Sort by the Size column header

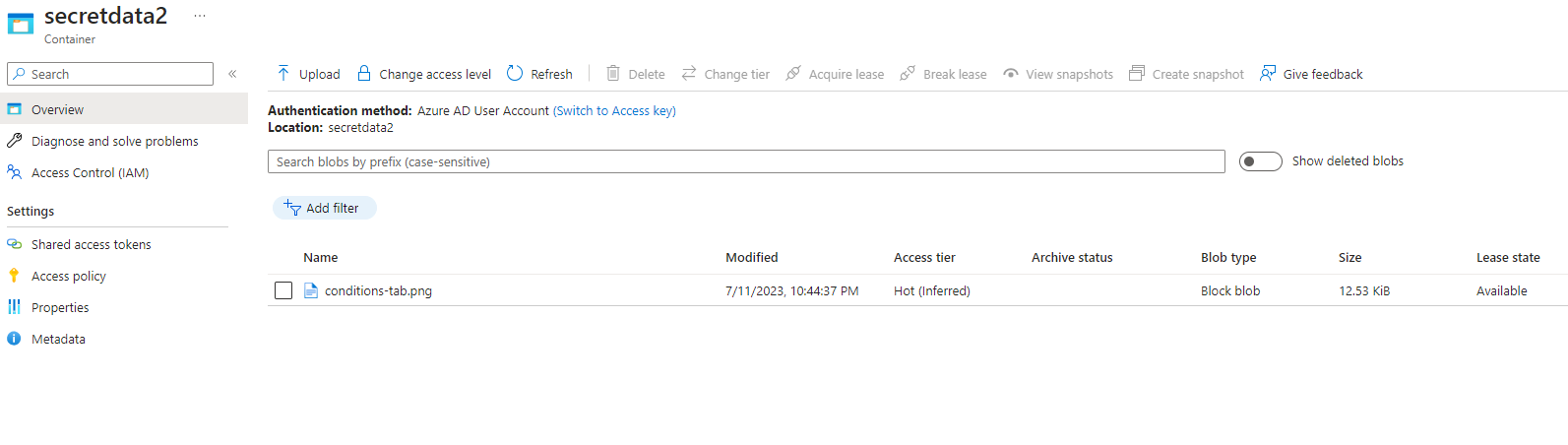coord(1350,257)
